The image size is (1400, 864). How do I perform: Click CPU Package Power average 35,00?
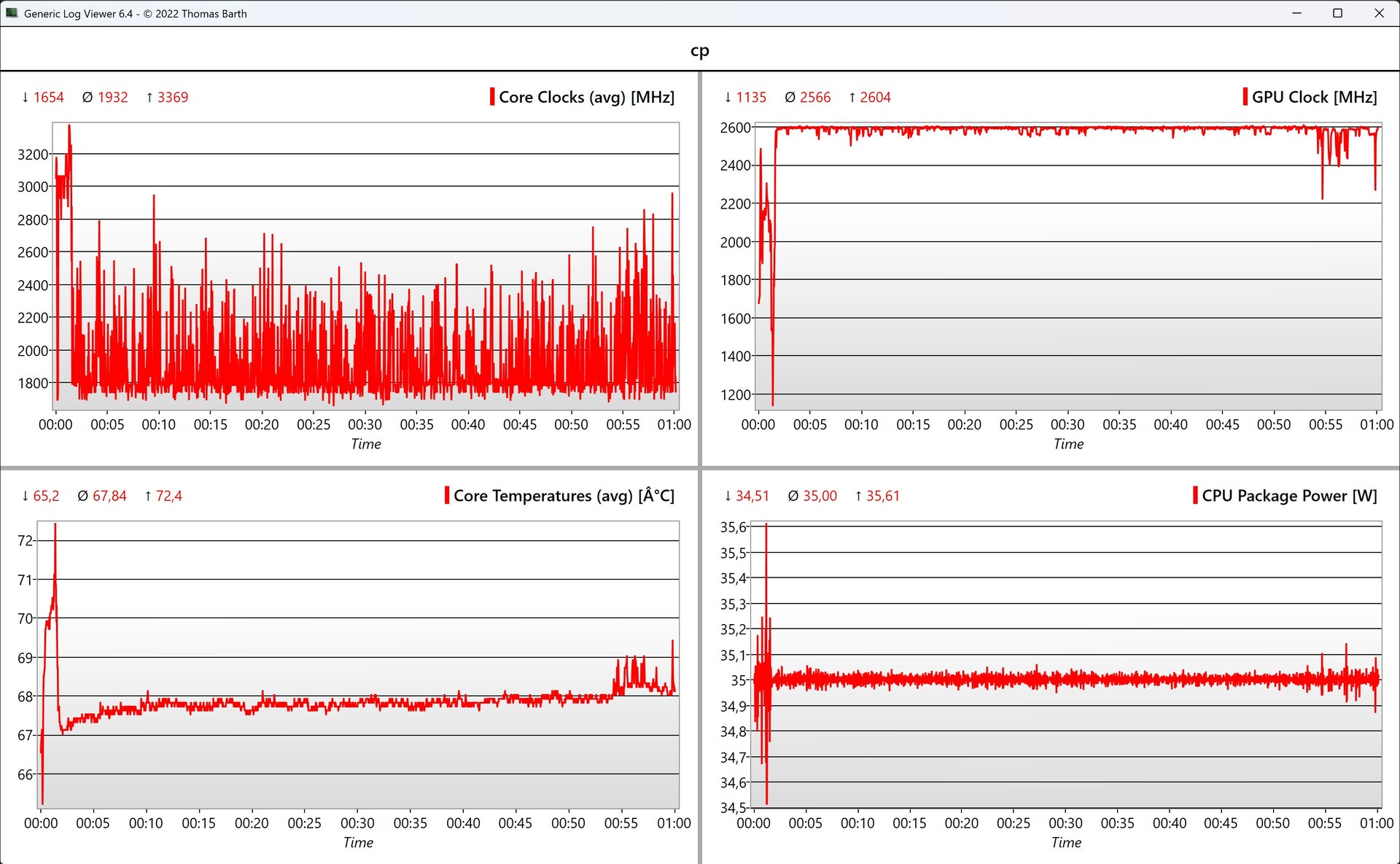820,496
